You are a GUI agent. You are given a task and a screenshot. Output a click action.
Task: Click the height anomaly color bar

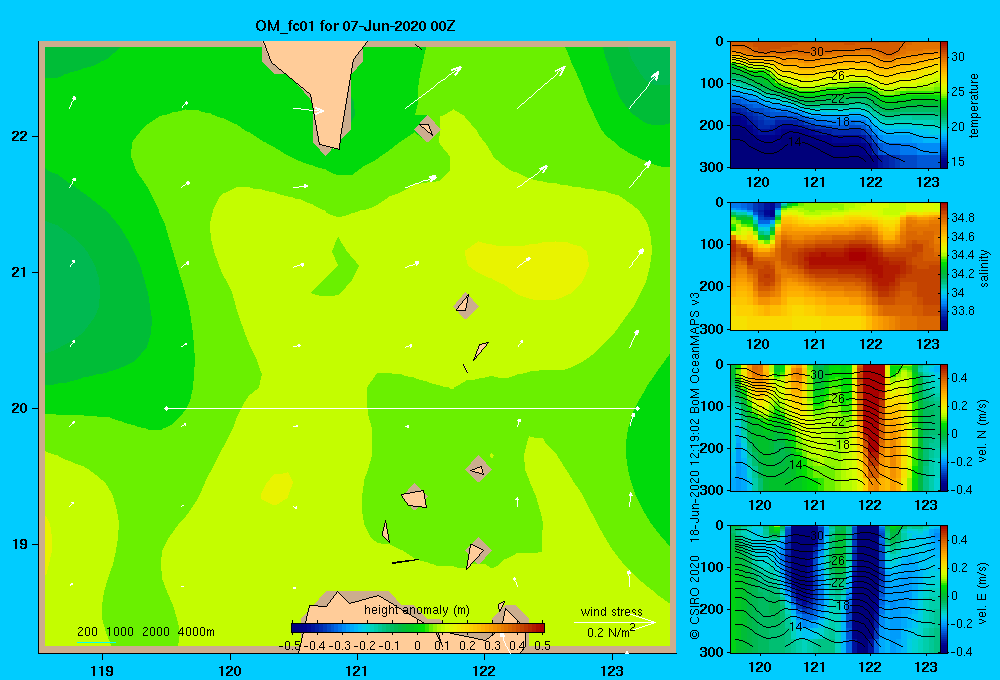tap(418, 628)
